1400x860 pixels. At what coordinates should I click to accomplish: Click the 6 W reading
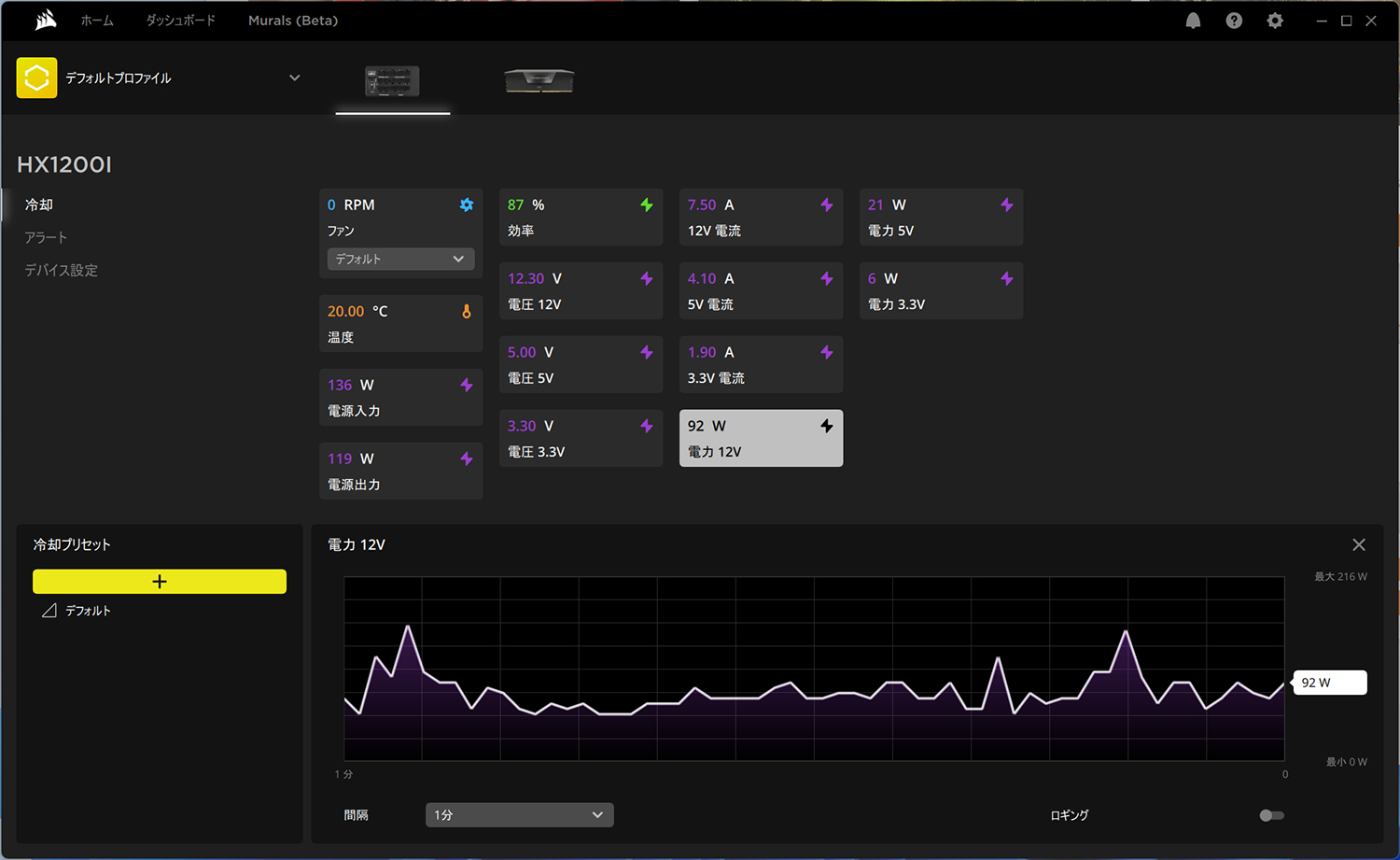(x=883, y=278)
